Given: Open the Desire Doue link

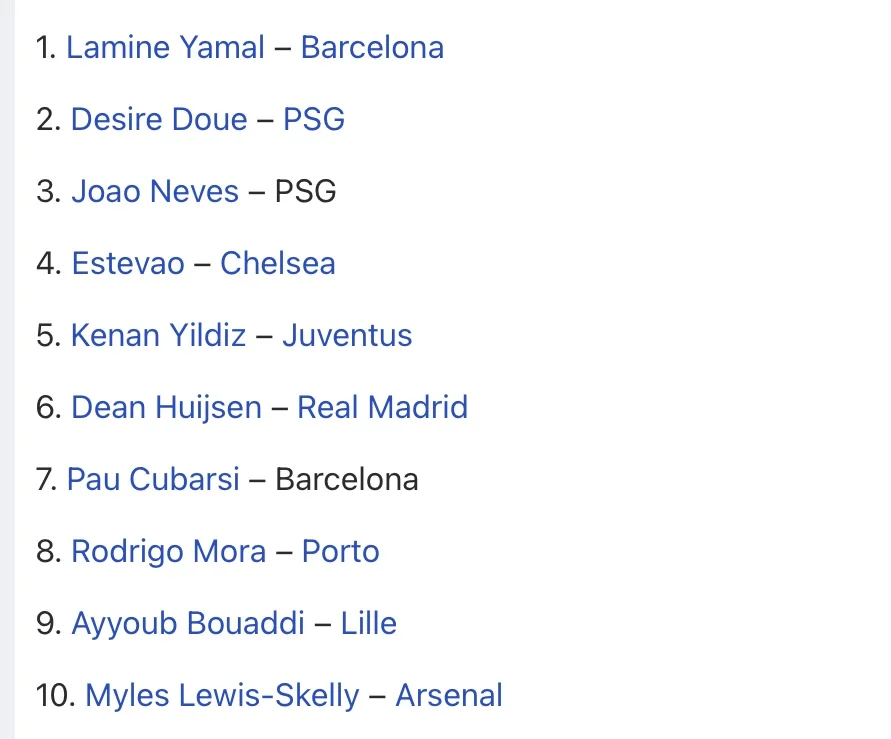Looking at the screenshot, I should (159, 120).
